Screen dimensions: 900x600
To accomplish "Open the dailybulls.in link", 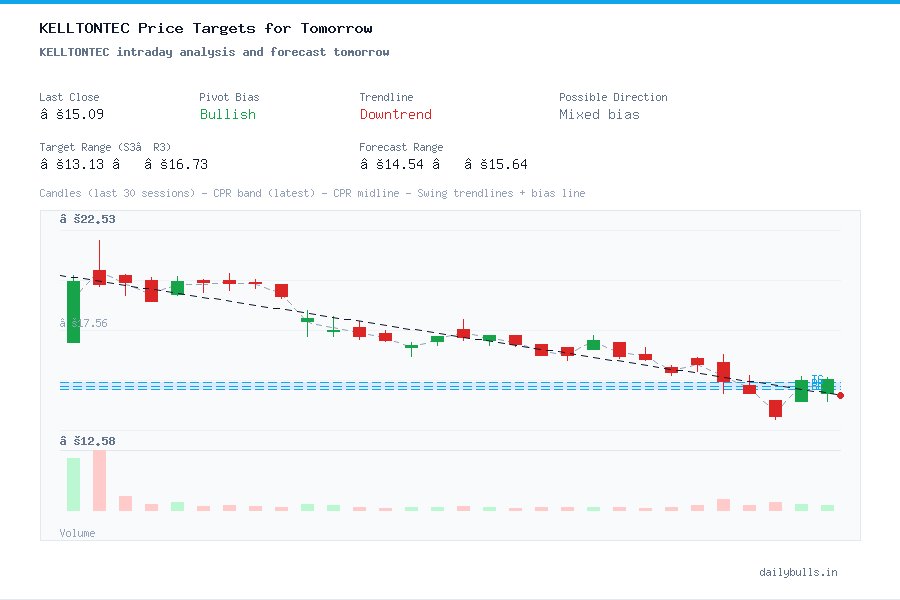I will click(798, 572).
